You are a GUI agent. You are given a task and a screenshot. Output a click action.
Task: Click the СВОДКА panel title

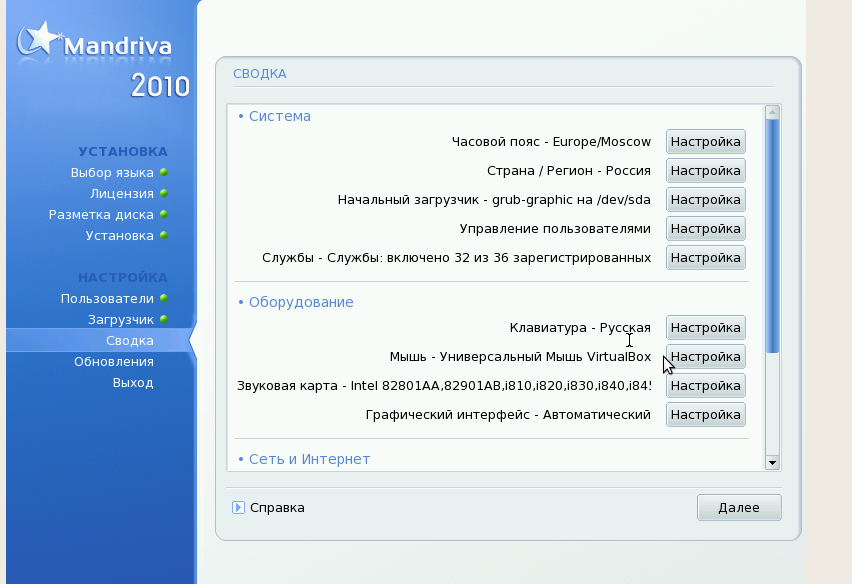[x=260, y=74]
